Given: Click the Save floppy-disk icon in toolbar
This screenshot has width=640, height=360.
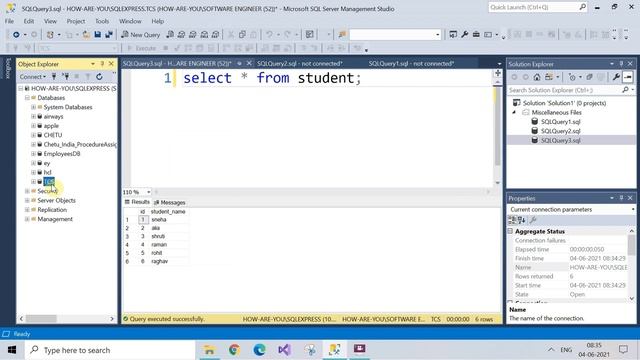Looking at the screenshot, I should [x=98, y=35].
